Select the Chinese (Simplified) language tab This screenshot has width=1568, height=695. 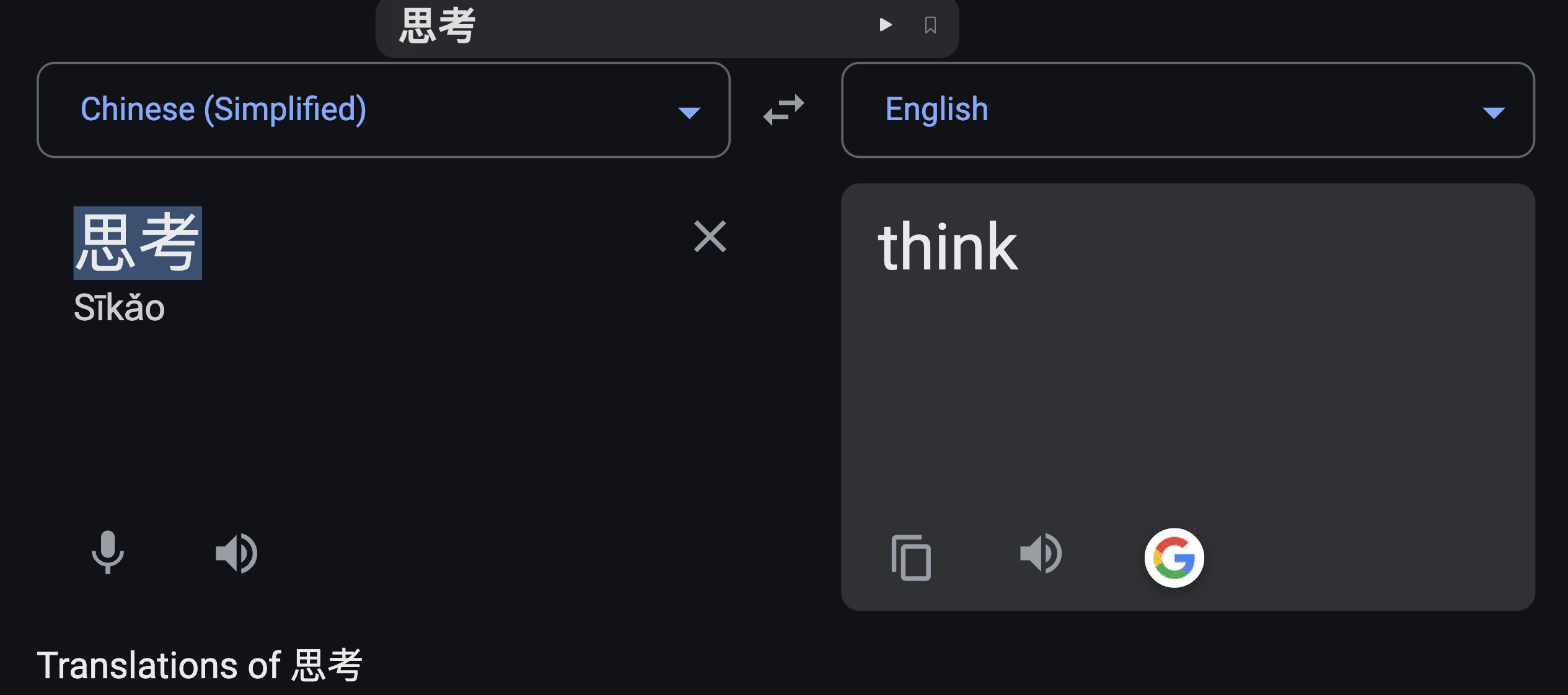pos(224,108)
